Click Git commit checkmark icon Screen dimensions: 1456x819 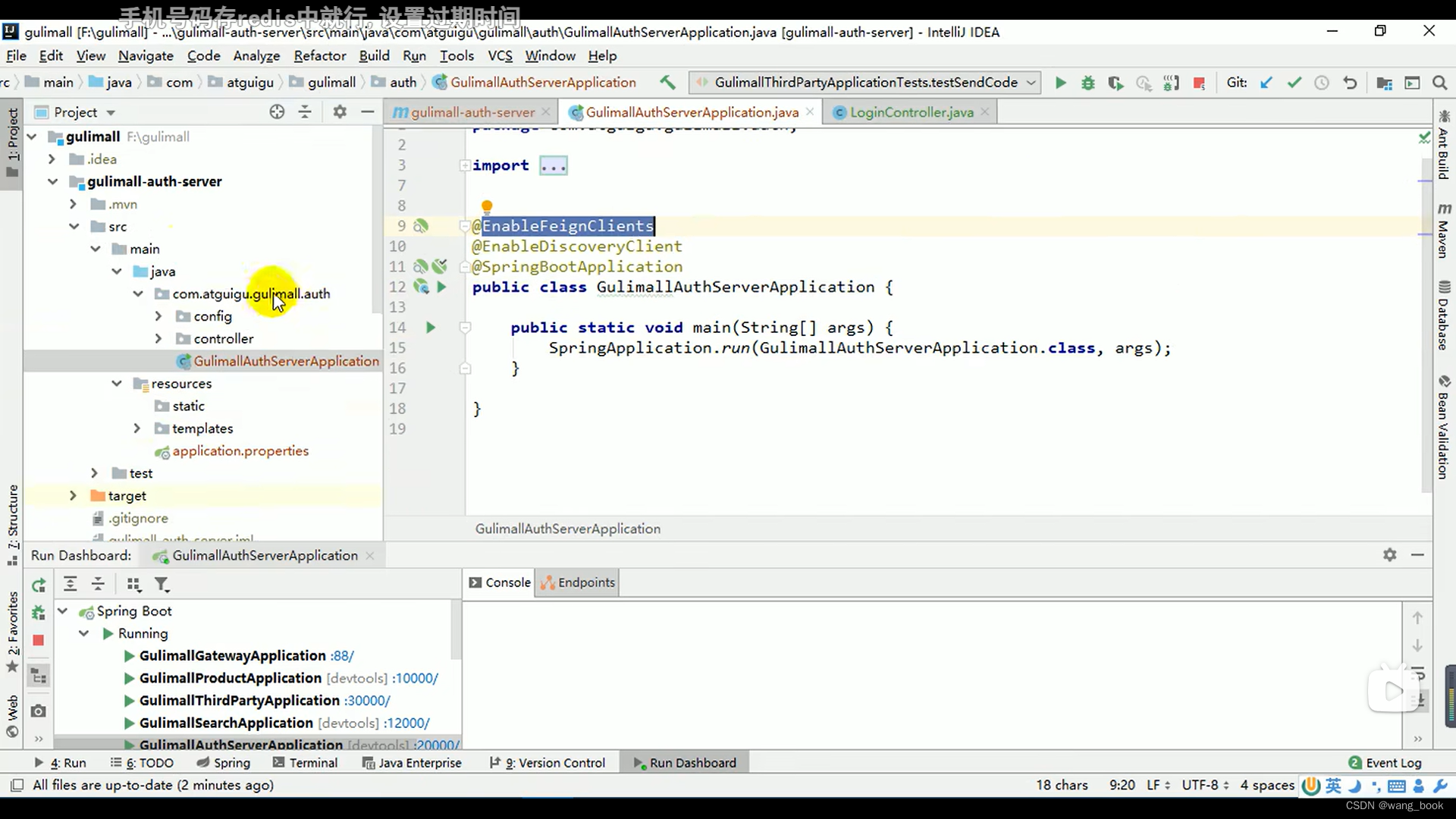tap(1294, 83)
